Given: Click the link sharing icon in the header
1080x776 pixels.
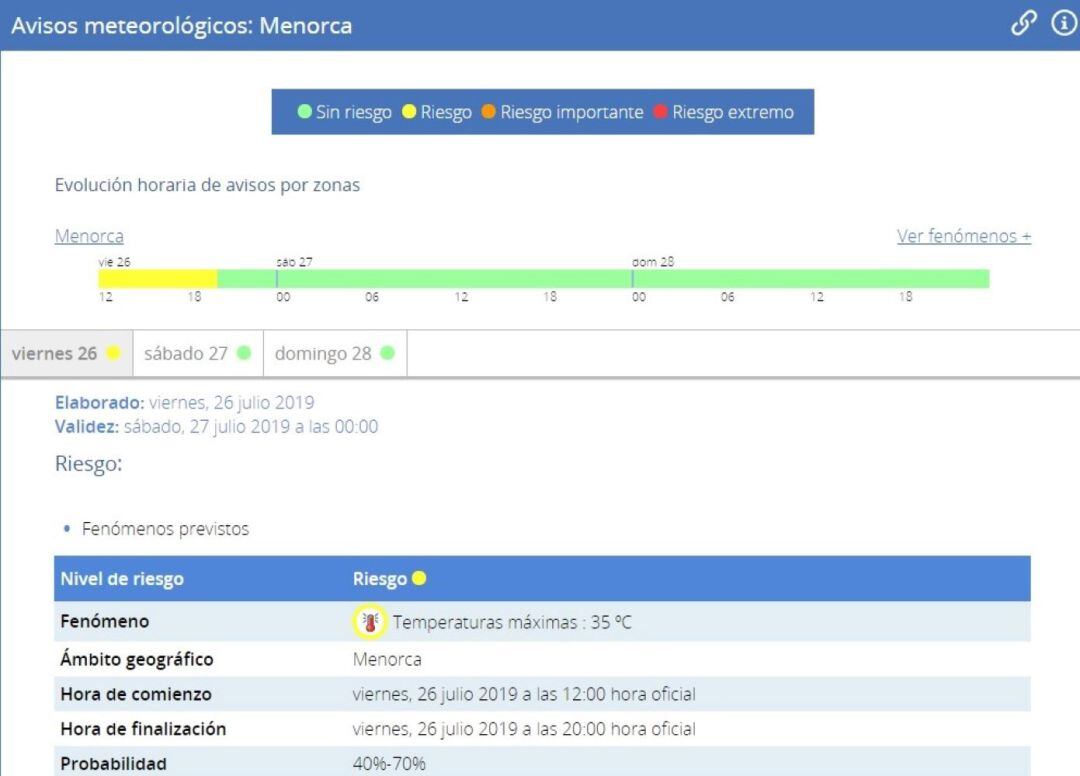Looking at the screenshot, I should point(1024,24).
